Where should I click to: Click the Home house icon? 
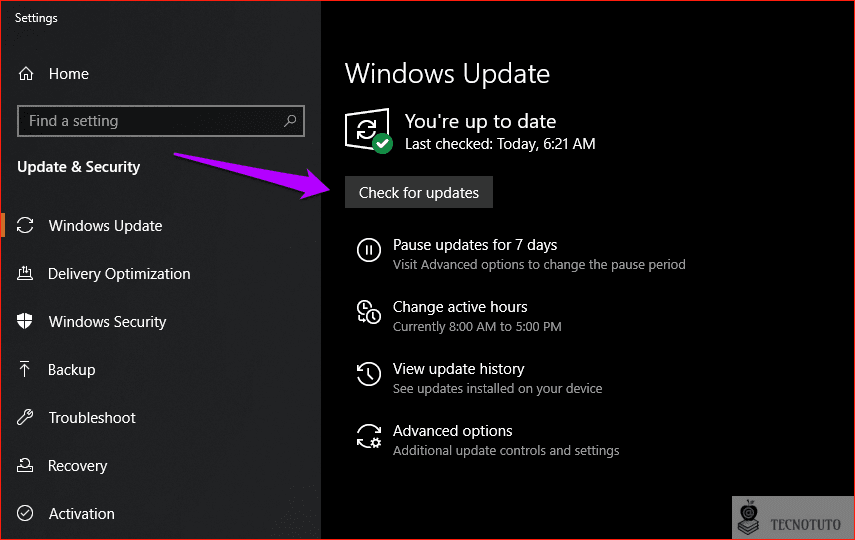click(26, 74)
